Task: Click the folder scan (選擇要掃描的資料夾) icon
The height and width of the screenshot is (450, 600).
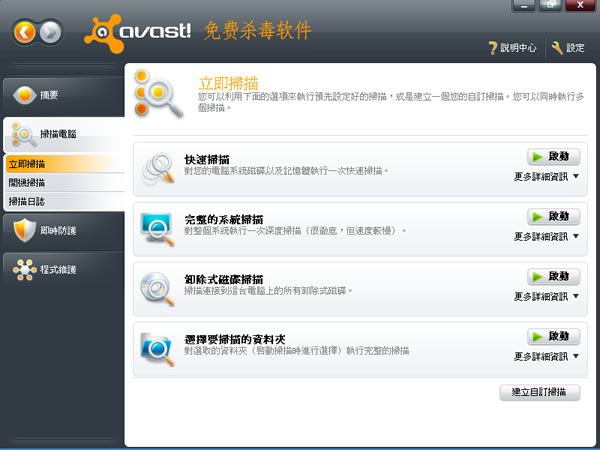Action: (159, 346)
